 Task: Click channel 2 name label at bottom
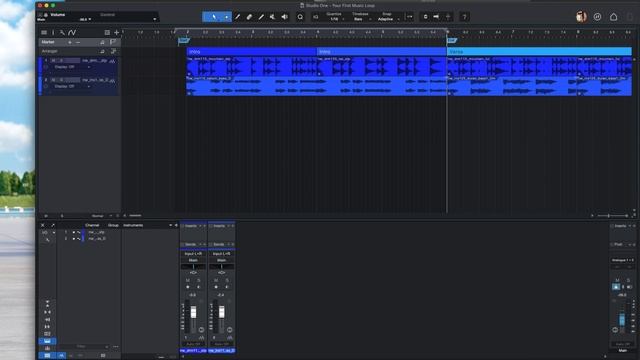[222, 351]
